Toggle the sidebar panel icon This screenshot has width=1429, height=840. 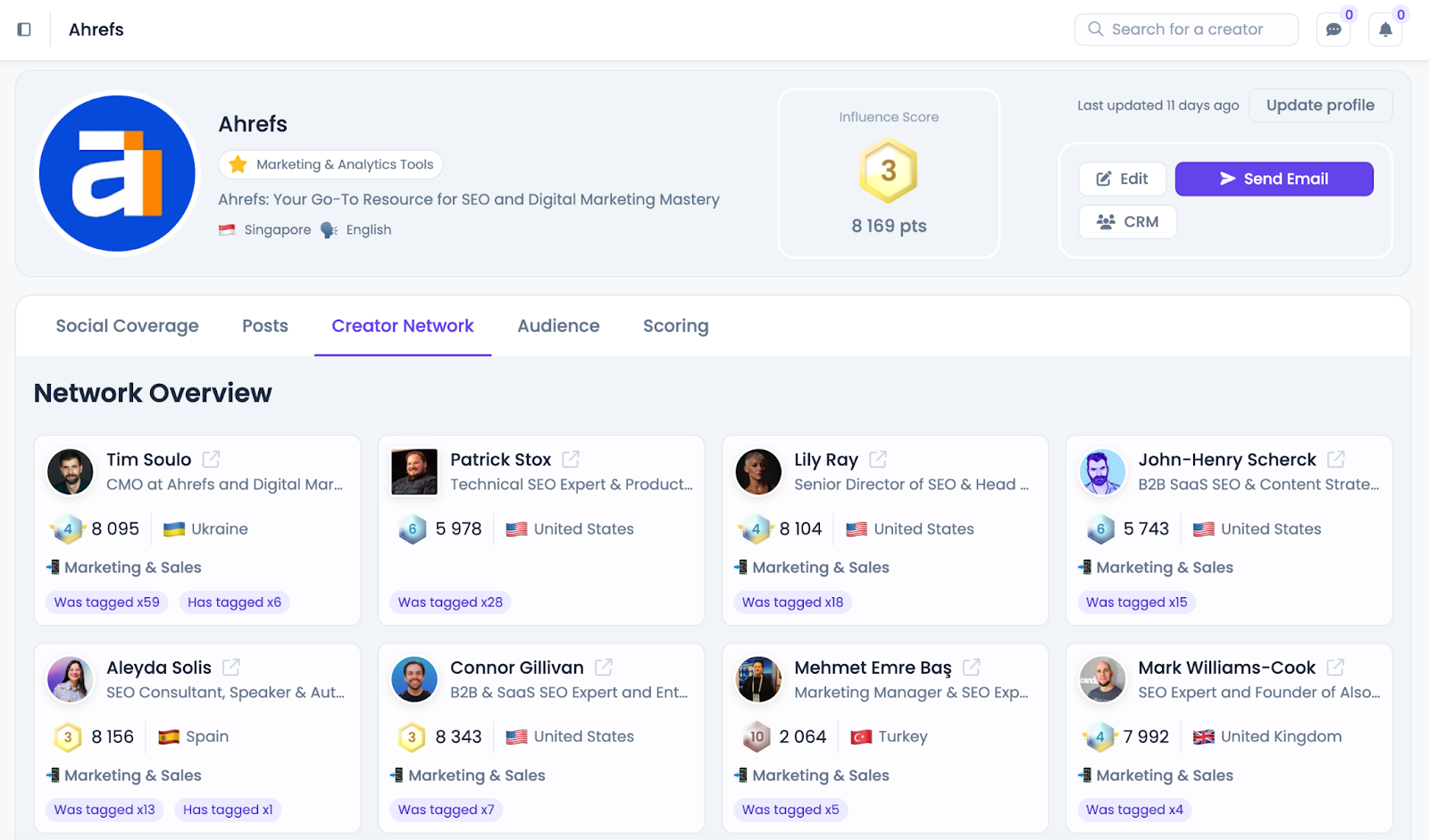point(24,29)
